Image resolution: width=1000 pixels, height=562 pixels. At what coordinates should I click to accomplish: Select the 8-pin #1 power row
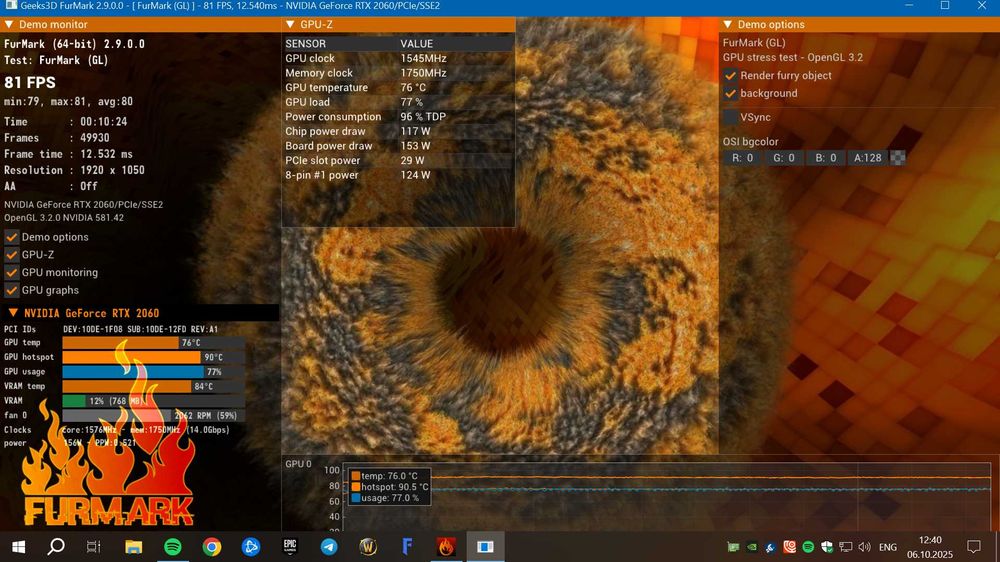point(398,175)
